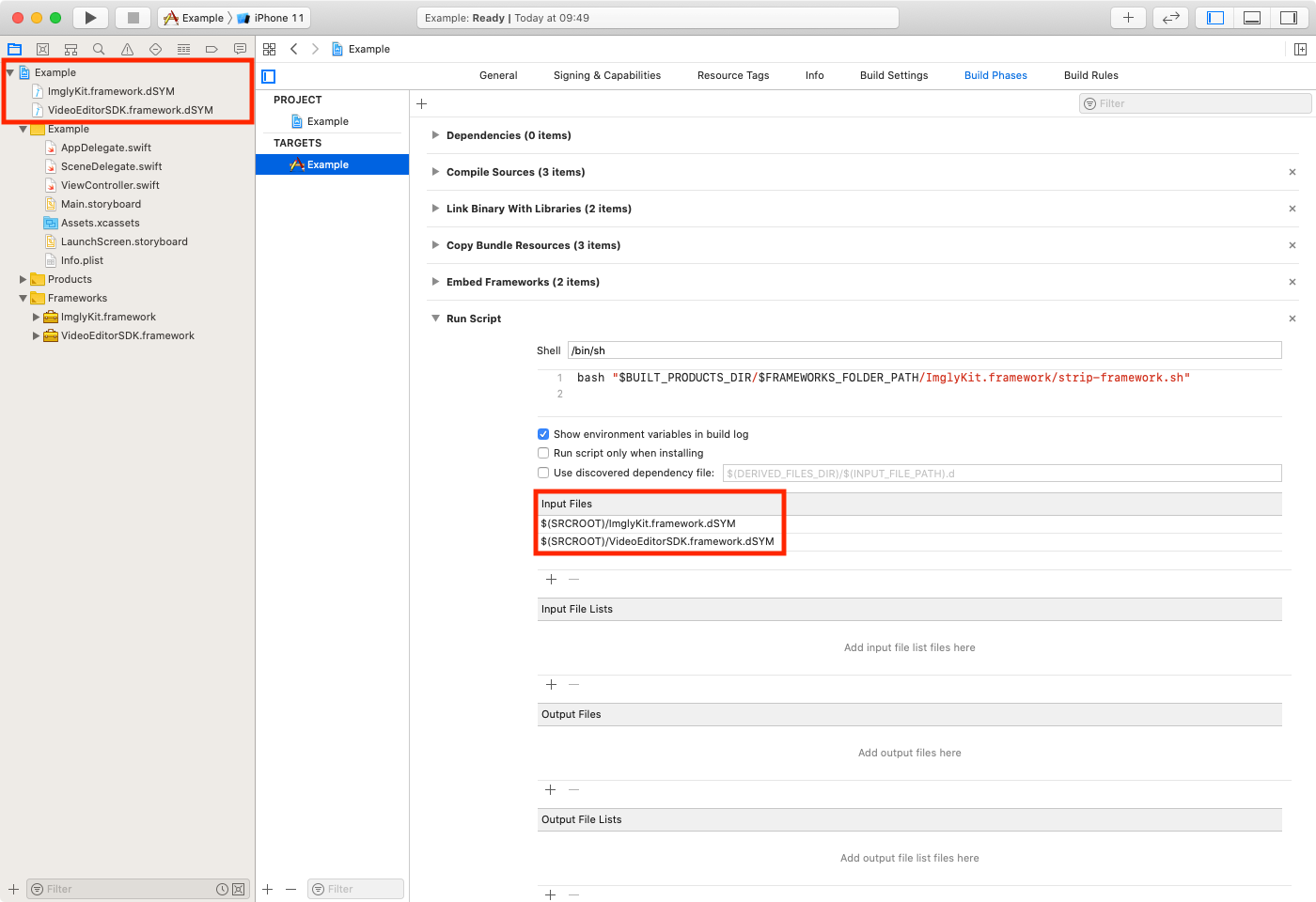Show the Project navigator folder icon
This screenshot has height=902, width=1316.
pos(14,49)
